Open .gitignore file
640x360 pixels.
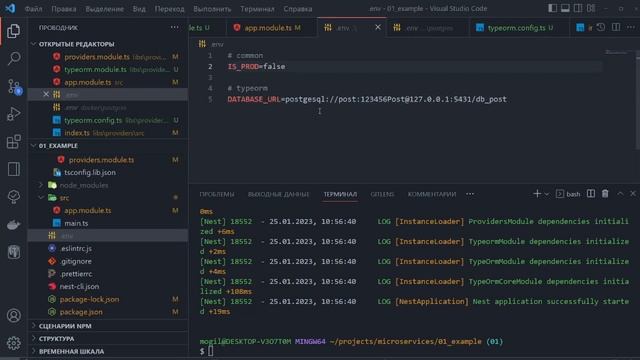pyautogui.click(x=108, y=261)
